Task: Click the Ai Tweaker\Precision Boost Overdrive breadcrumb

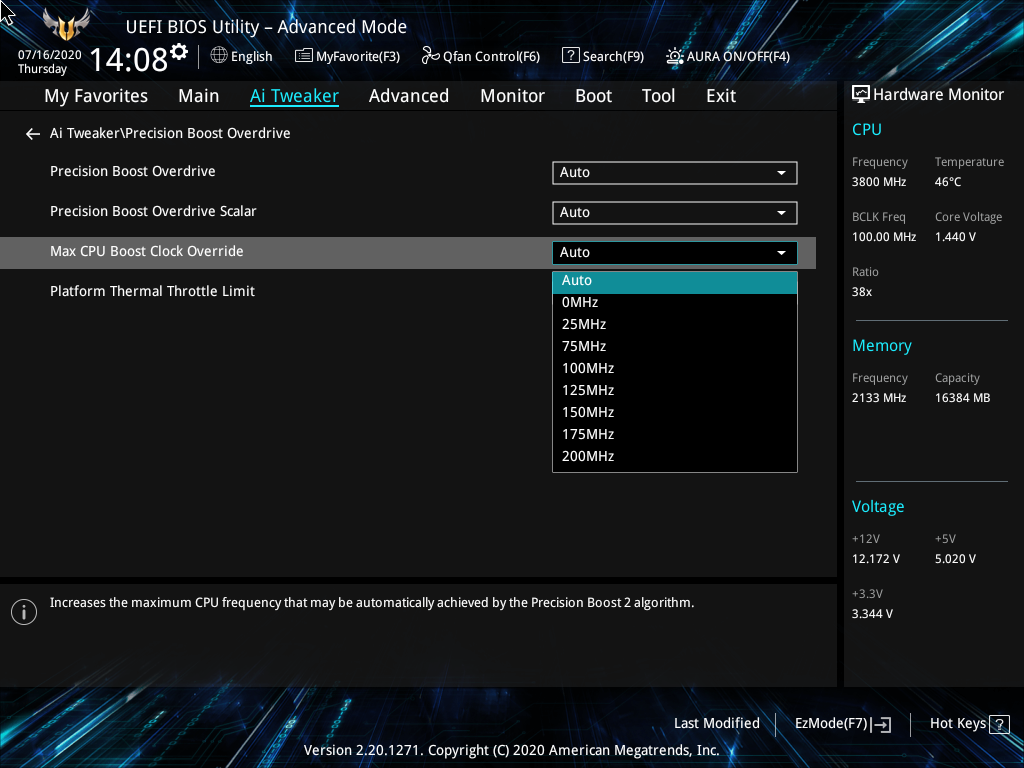Action: [x=170, y=133]
